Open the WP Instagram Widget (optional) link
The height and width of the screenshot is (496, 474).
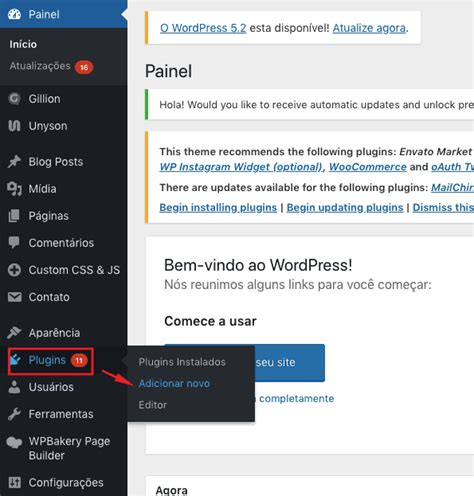[241, 167]
